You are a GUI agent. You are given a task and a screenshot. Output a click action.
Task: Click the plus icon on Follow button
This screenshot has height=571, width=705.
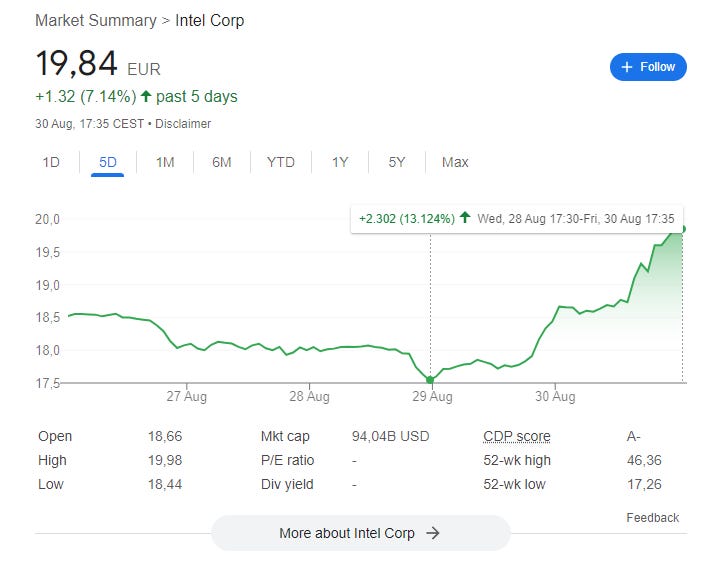(x=627, y=67)
